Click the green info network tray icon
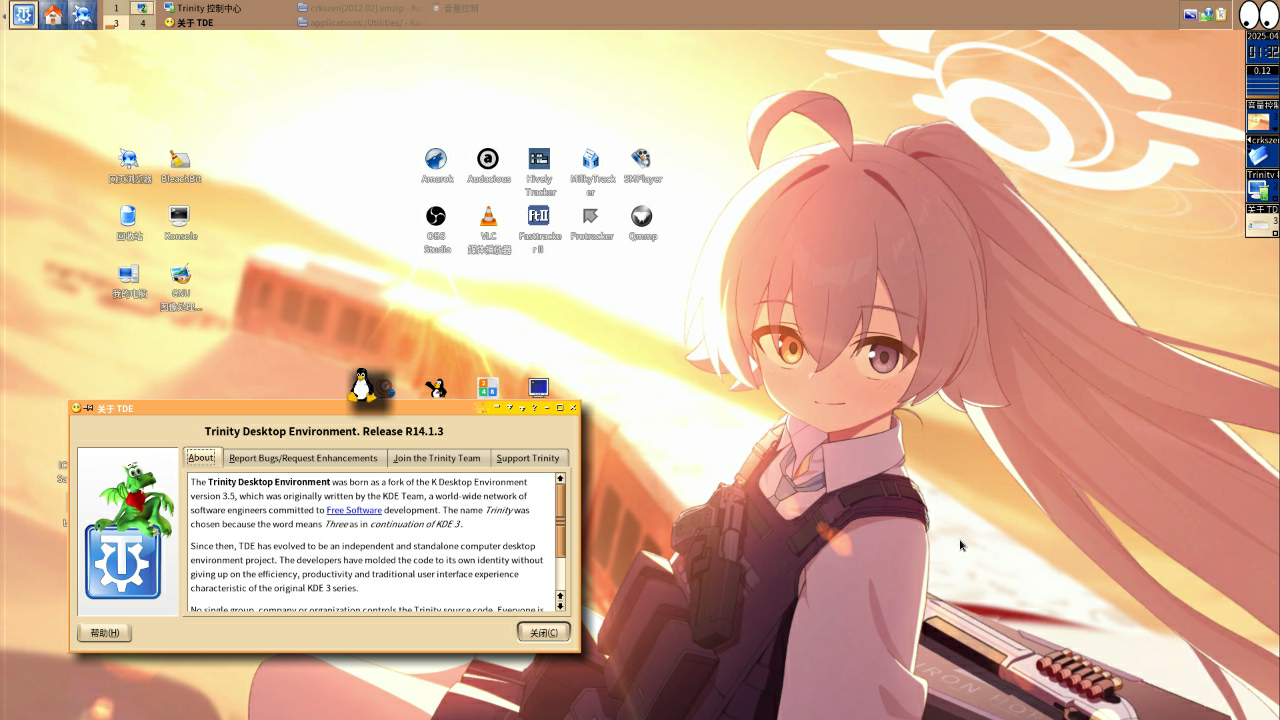Image resolution: width=1280 pixels, height=720 pixels. [x=1206, y=14]
